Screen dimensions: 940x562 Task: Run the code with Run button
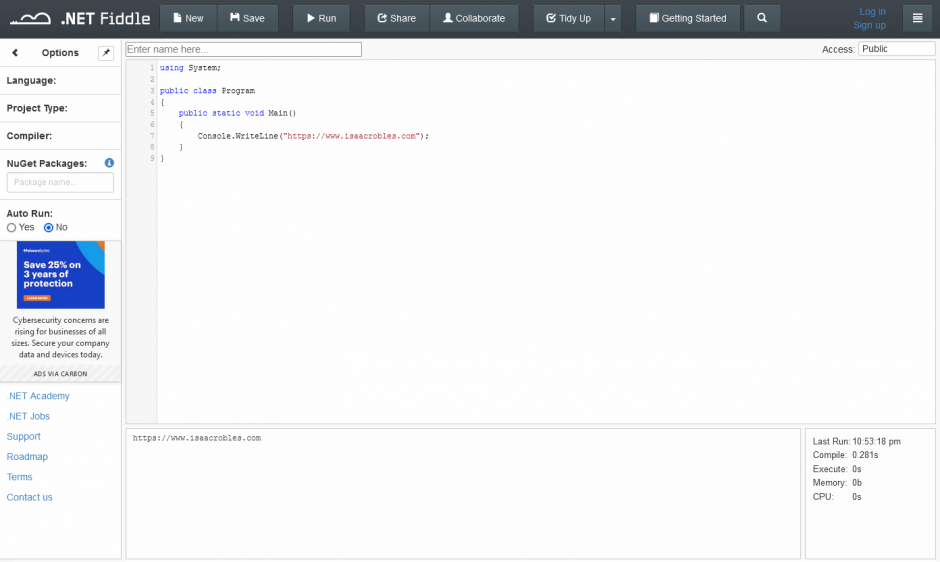coord(321,18)
